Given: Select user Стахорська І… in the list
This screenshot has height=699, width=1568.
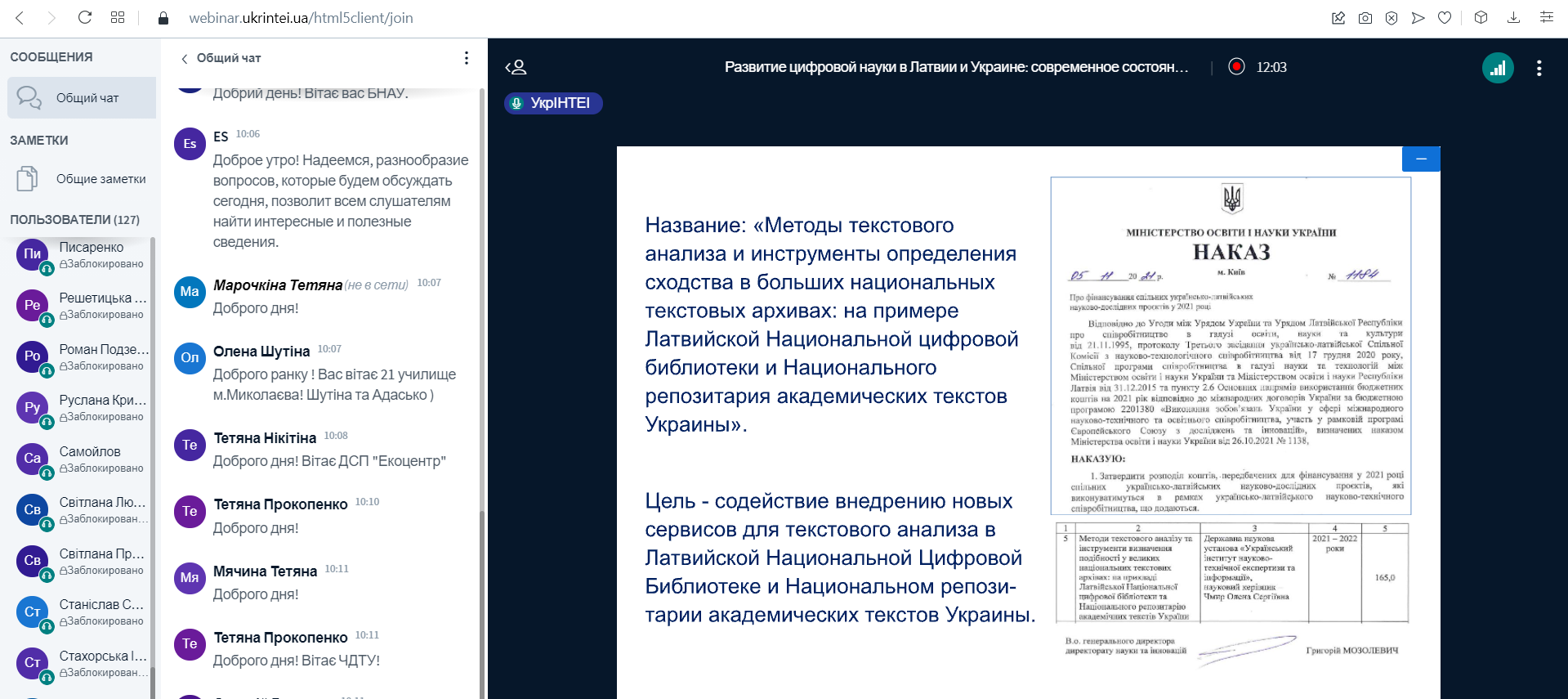Looking at the screenshot, I should pos(82,664).
